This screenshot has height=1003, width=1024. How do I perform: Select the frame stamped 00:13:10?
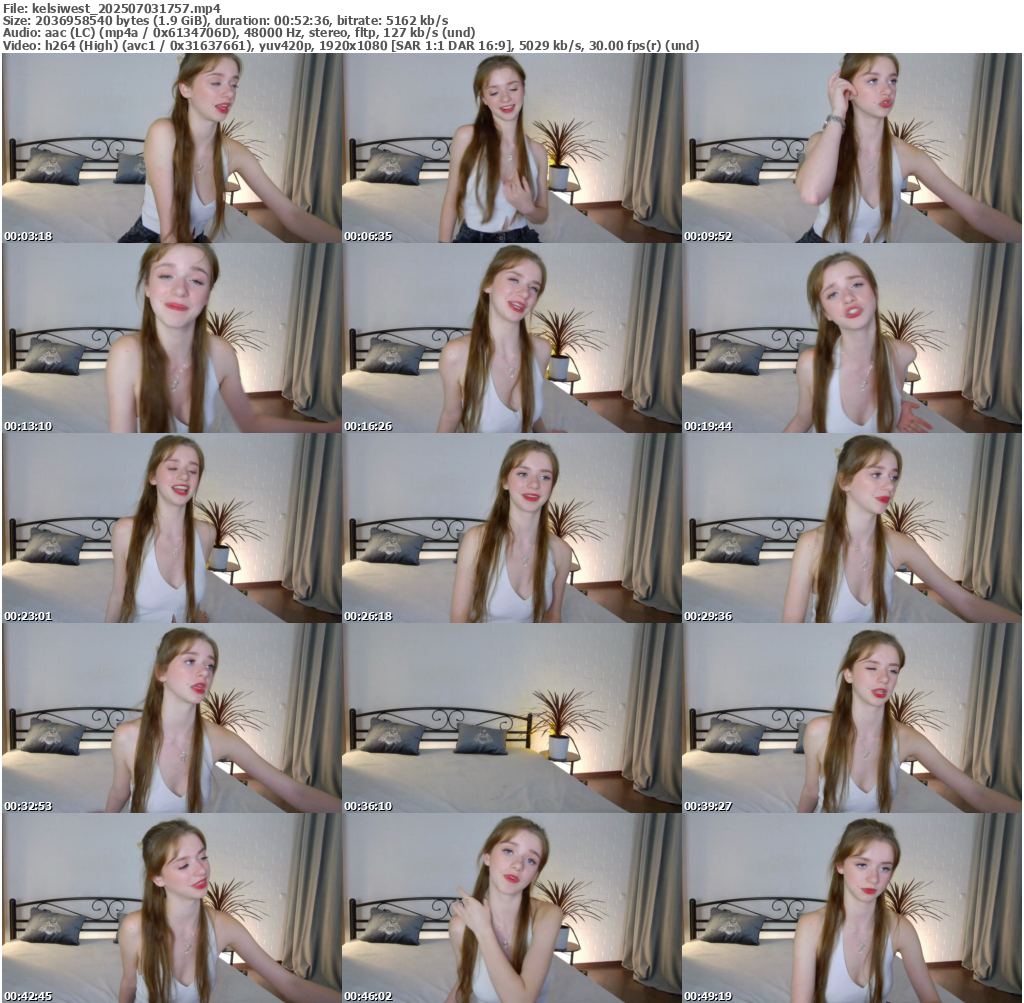click(172, 338)
